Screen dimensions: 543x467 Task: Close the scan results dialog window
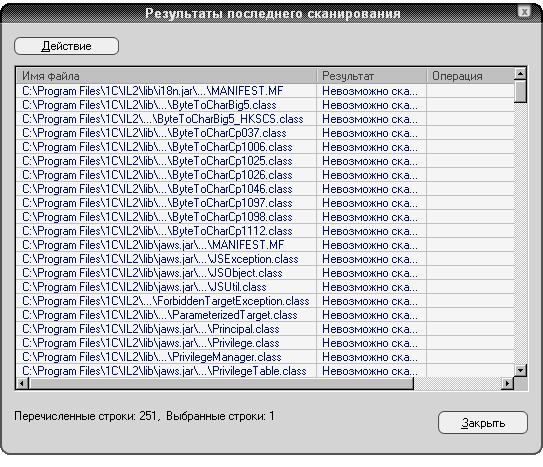pos(524,12)
